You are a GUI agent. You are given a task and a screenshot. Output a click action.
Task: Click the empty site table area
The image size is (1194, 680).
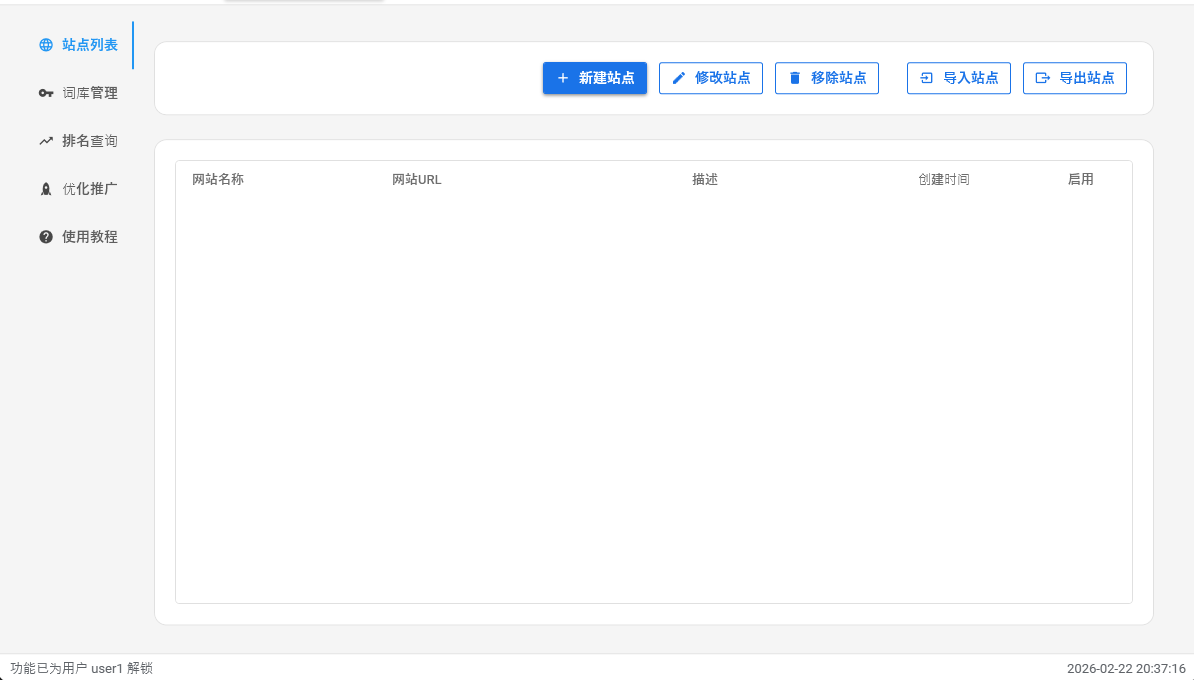pyautogui.click(x=653, y=400)
